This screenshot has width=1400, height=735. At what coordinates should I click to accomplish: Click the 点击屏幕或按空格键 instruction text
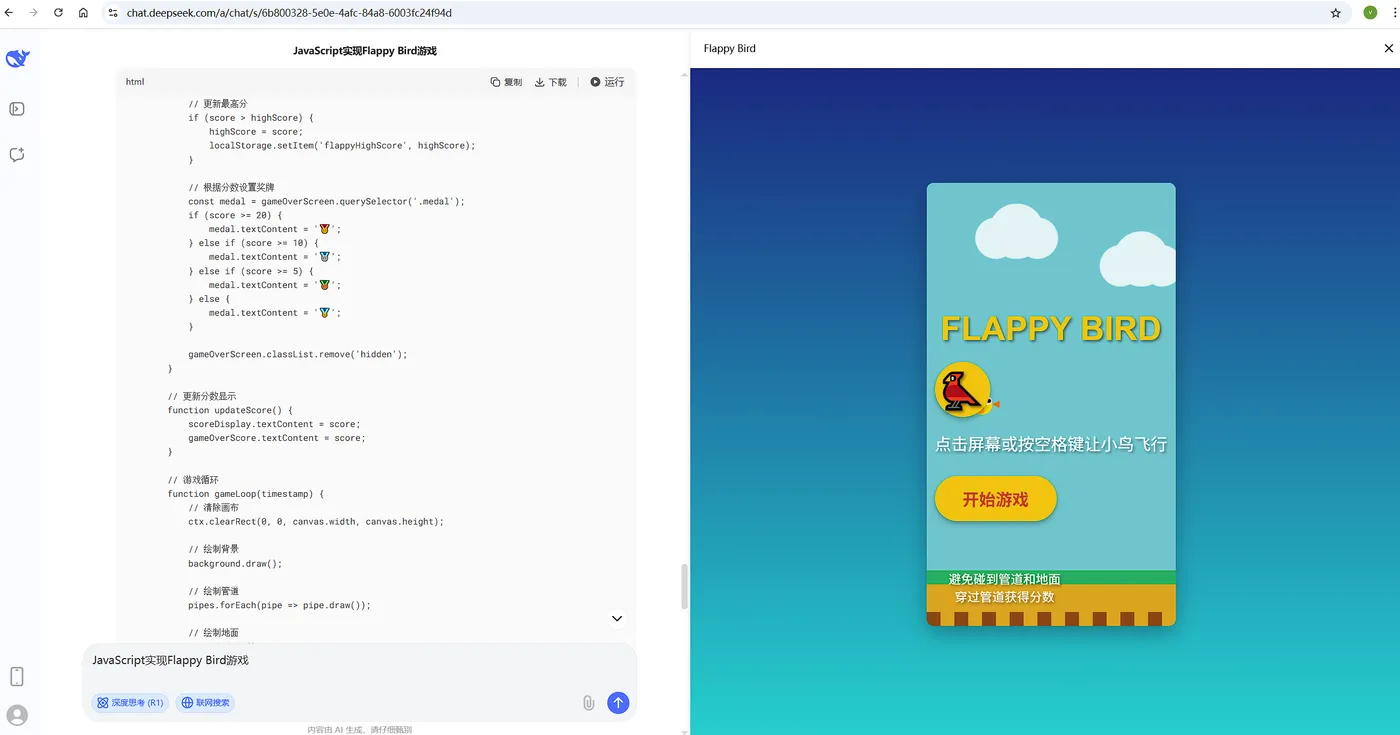tap(1051, 444)
